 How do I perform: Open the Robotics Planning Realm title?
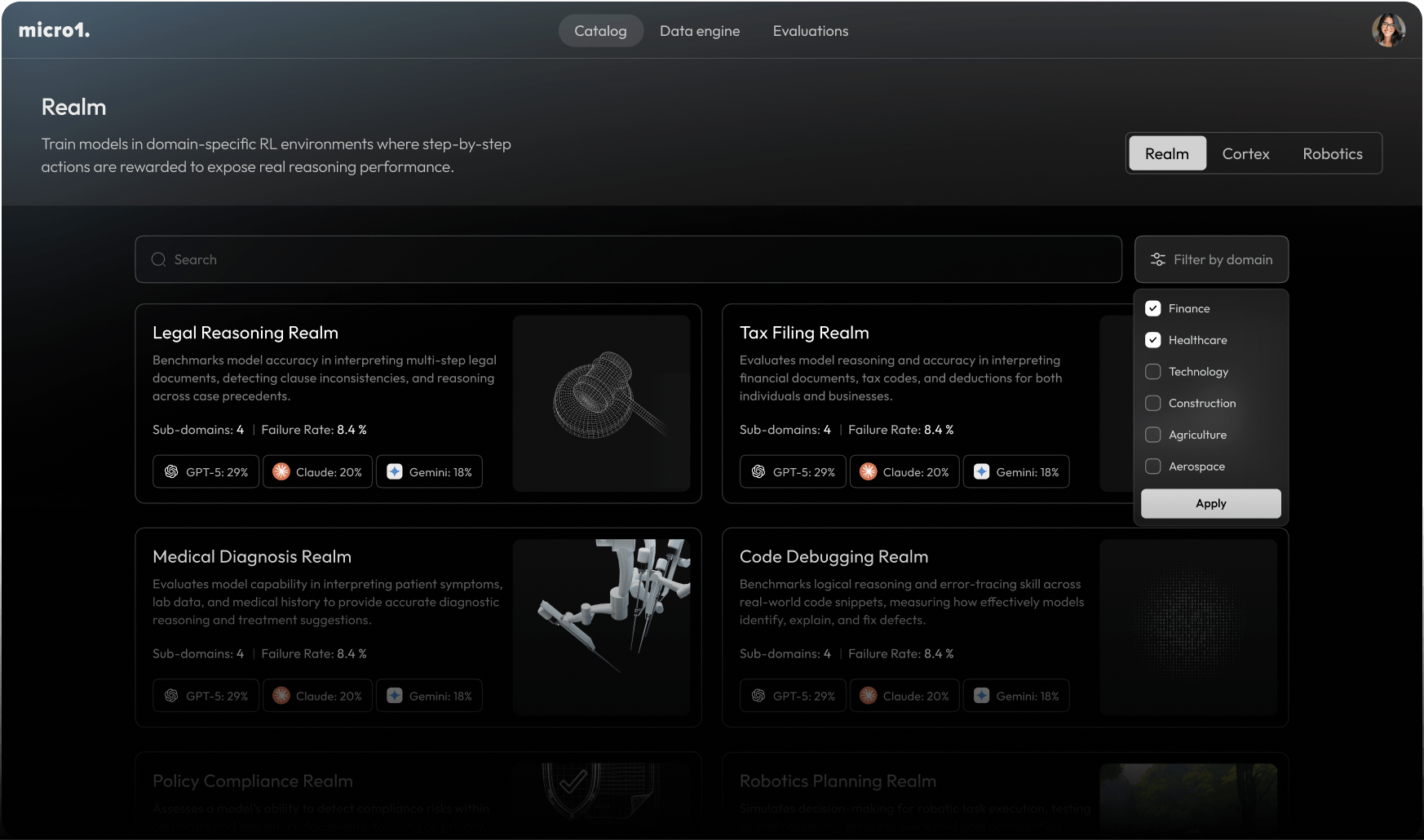pos(838,780)
